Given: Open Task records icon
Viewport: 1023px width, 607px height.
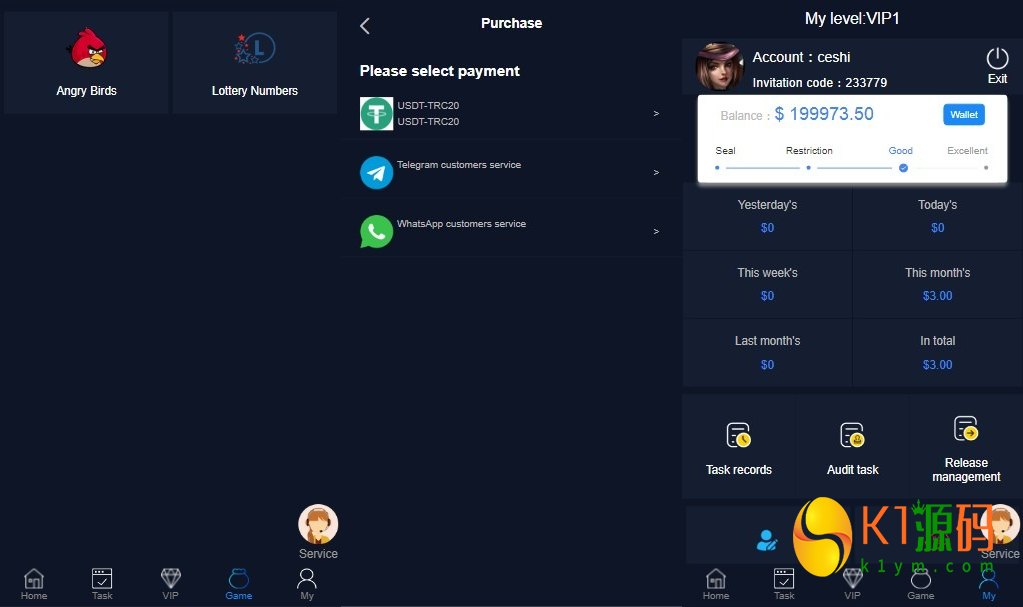Looking at the screenshot, I should pyautogui.click(x=739, y=435).
